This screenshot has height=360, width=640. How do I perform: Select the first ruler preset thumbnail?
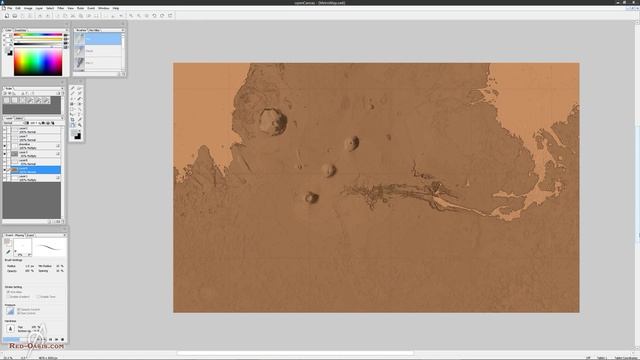[x=7, y=100]
